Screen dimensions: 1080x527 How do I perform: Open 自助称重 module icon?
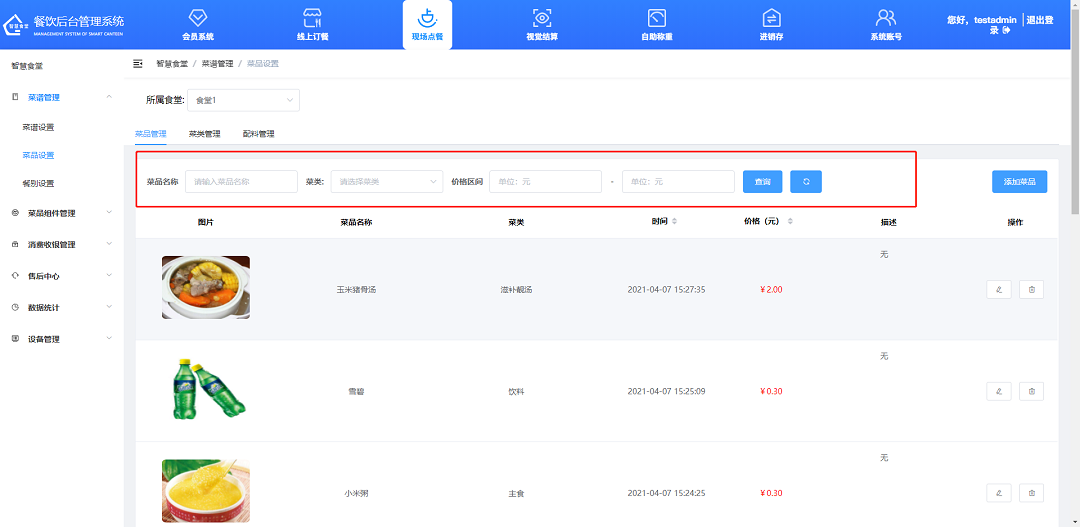(656, 18)
